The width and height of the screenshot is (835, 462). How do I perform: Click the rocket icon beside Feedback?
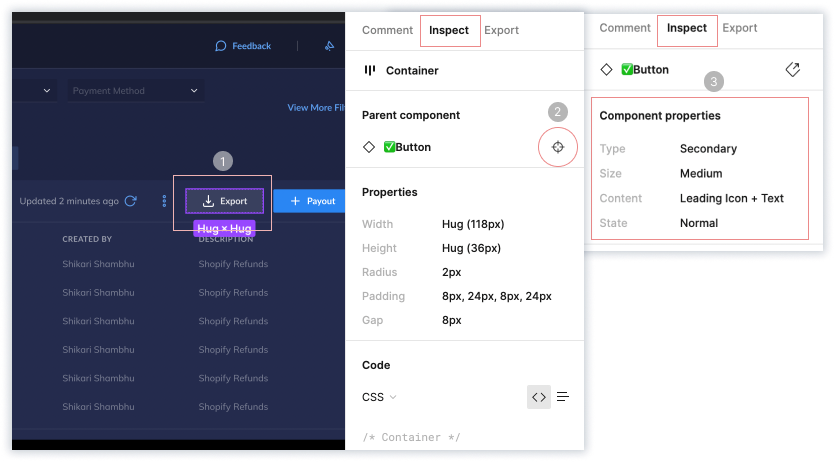[330, 46]
